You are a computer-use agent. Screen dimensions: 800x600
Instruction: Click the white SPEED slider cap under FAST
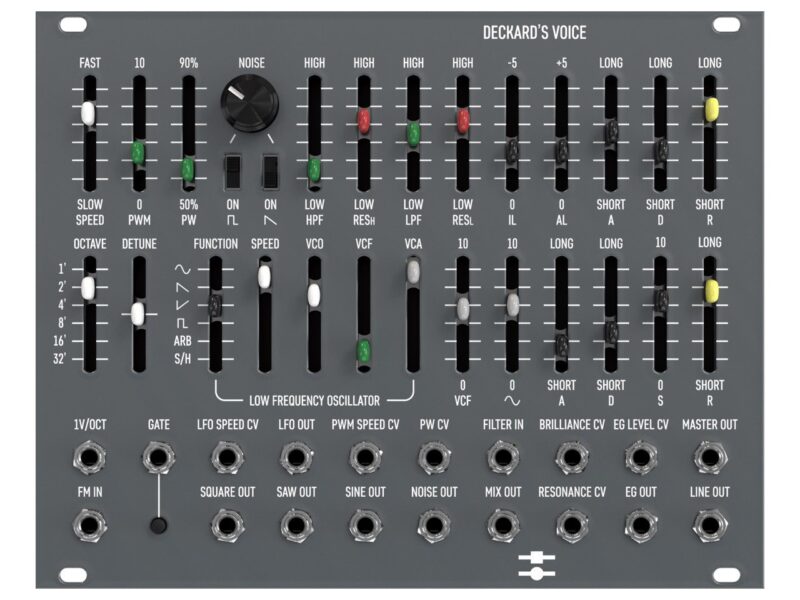pyautogui.click(x=89, y=113)
